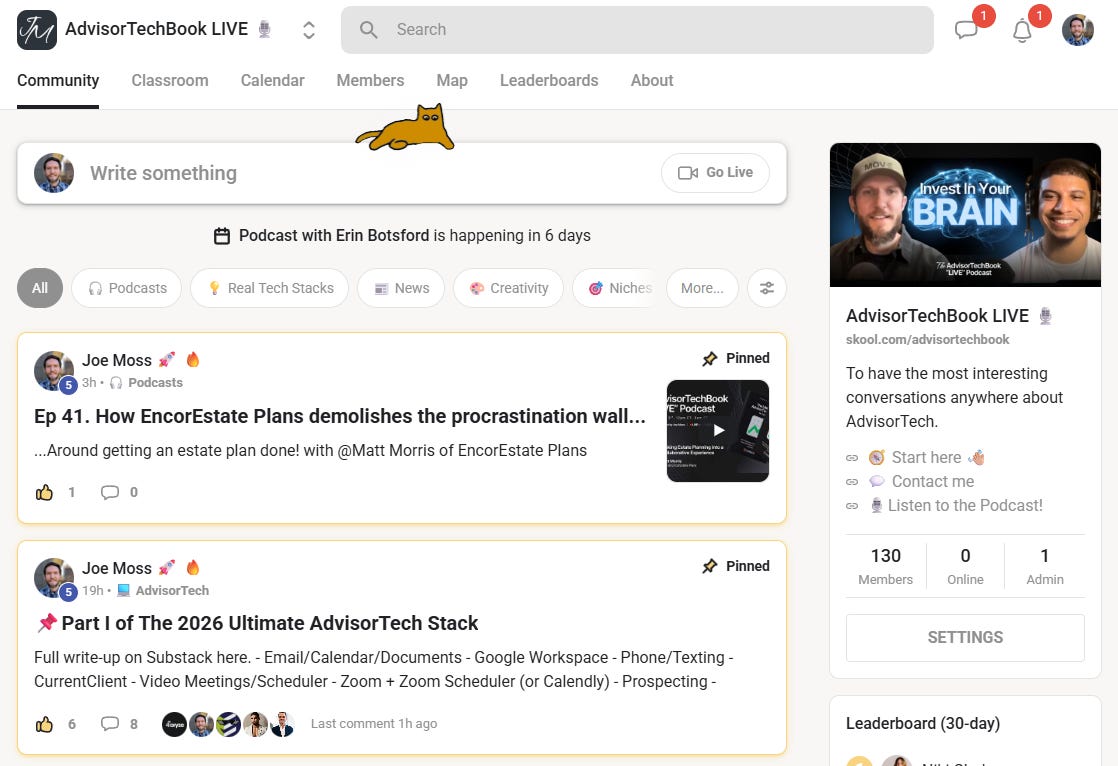Click the magnifying glass search icon
Screen dimensions: 1118x766
click(369, 30)
